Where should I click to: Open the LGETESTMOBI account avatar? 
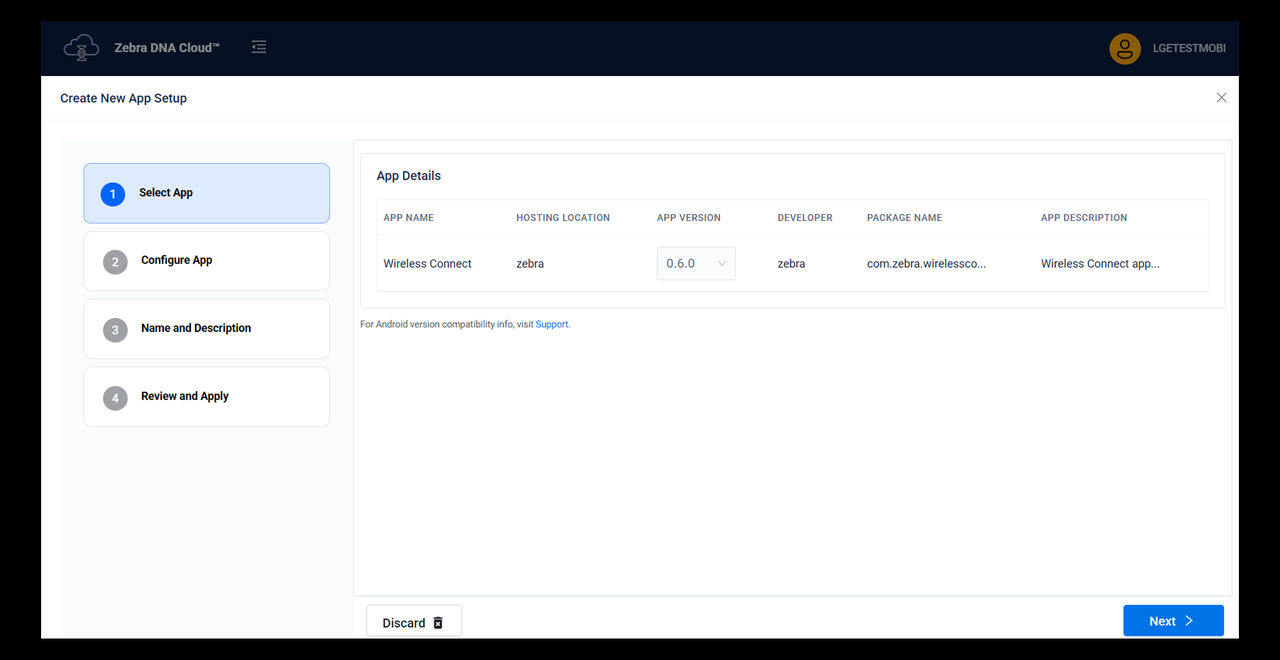point(1124,47)
